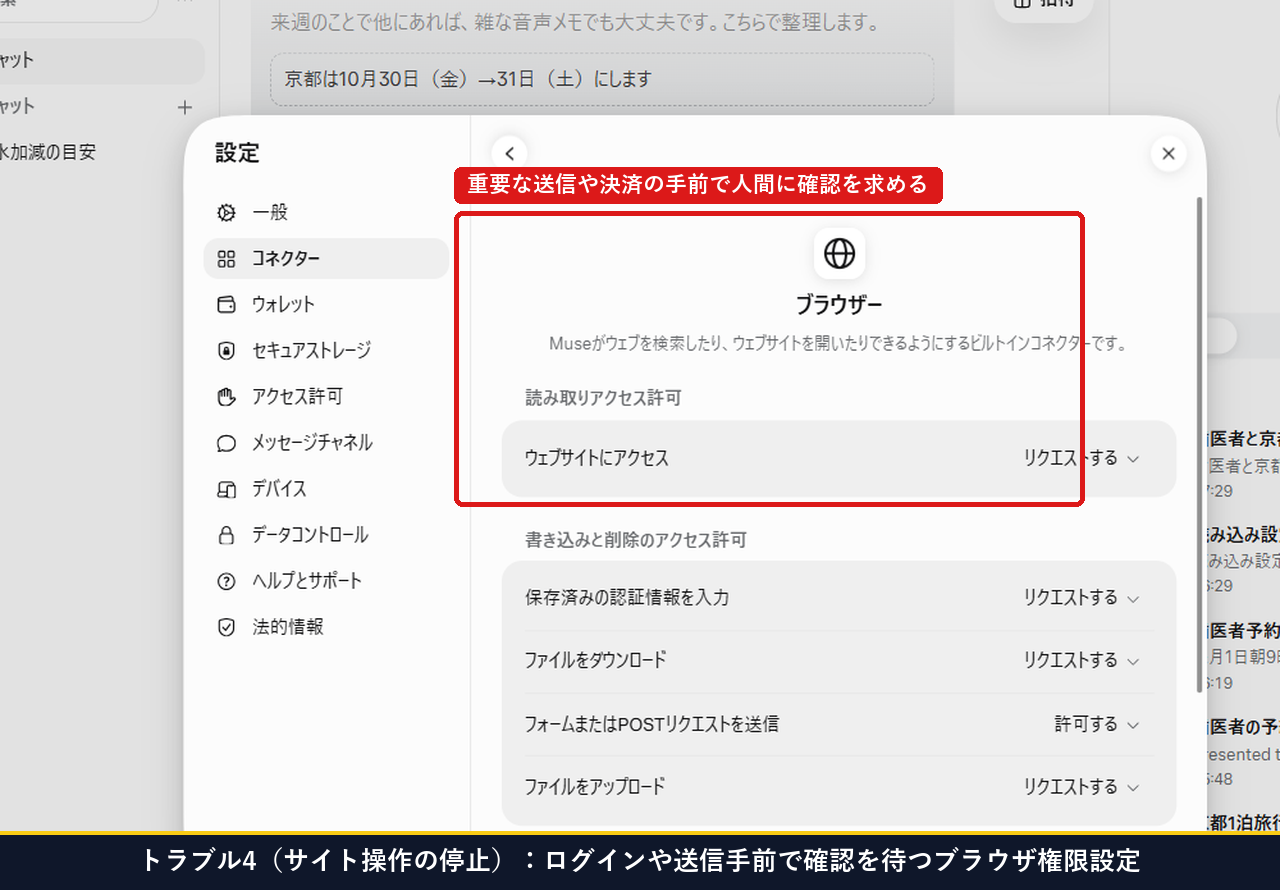The width and height of the screenshot is (1280, 890).
Task: Click the globe browser connector icon
Action: [839, 254]
